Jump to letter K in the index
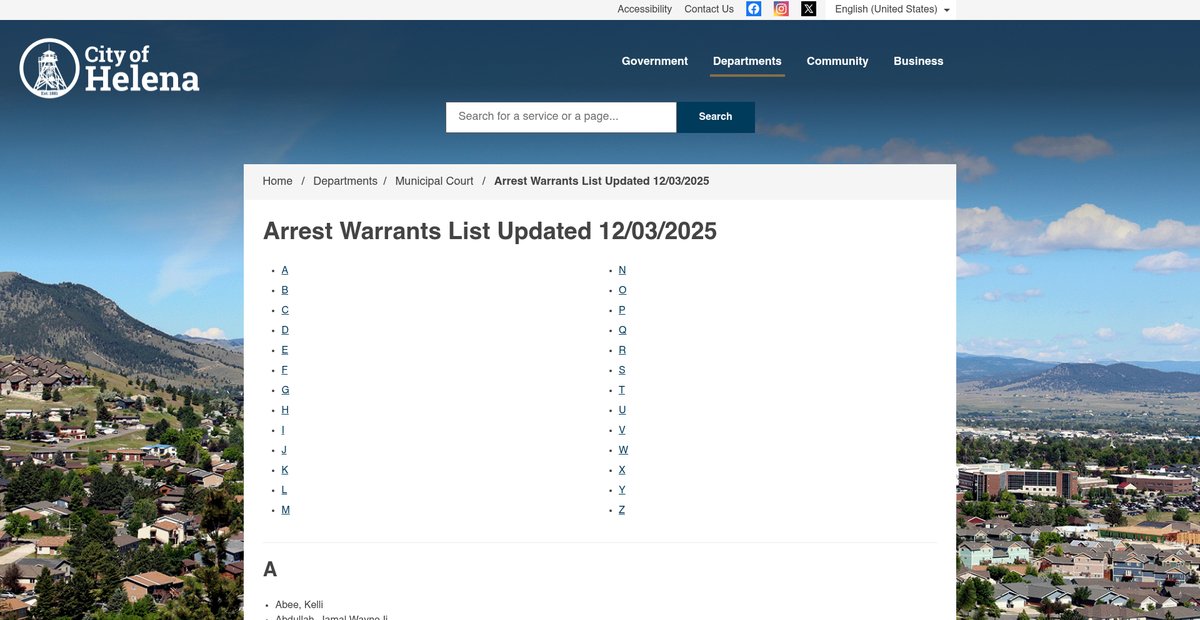This screenshot has width=1200, height=620. (x=285, y=470)
